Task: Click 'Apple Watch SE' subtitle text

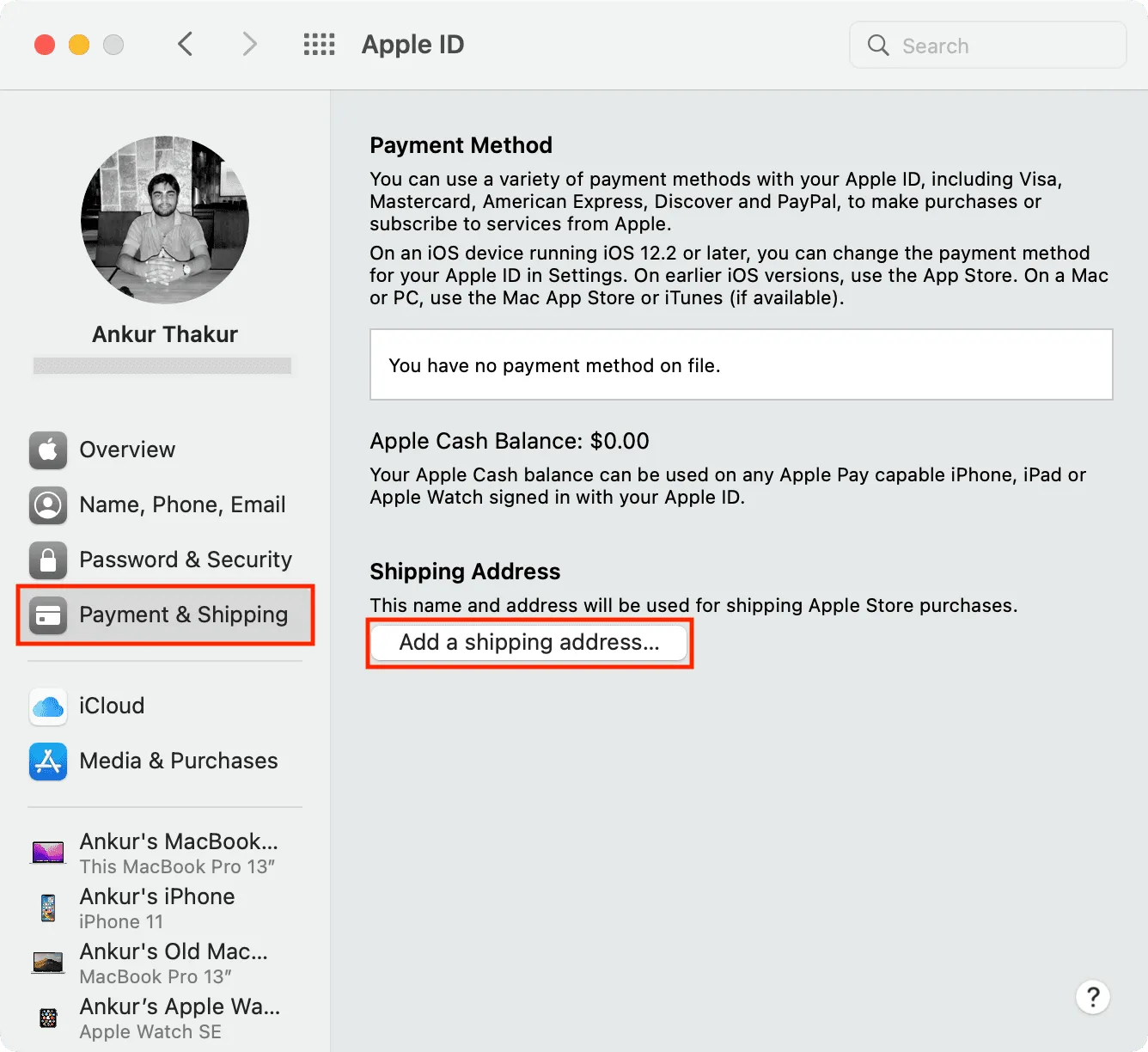Action: [150, 1032]
